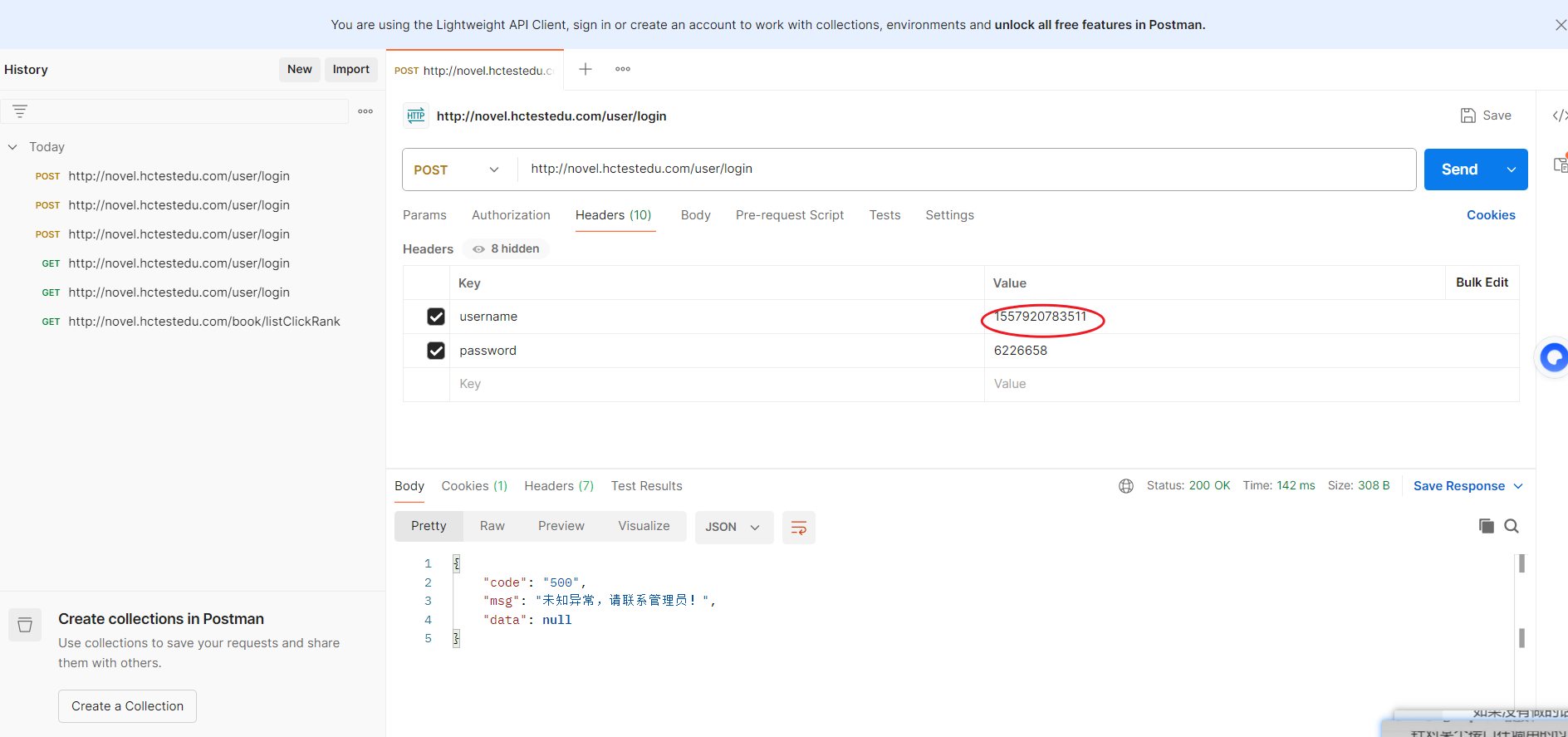
Task: Click the username key cell
Action: [717, 317]
